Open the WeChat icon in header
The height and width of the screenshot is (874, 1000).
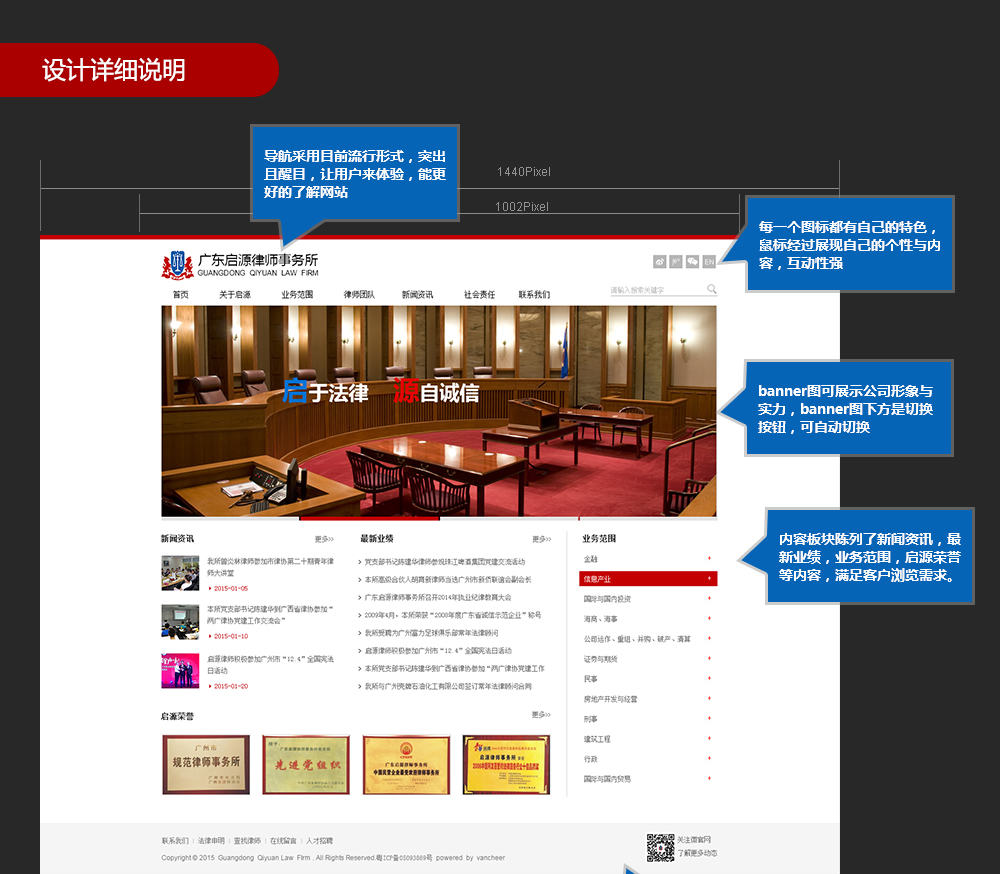[x=693, y=262]
